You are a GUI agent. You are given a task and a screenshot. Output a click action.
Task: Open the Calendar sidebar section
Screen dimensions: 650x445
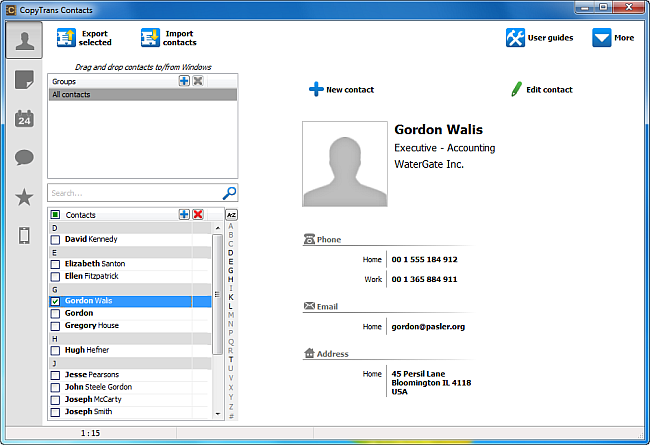click(x=24, y=119)
